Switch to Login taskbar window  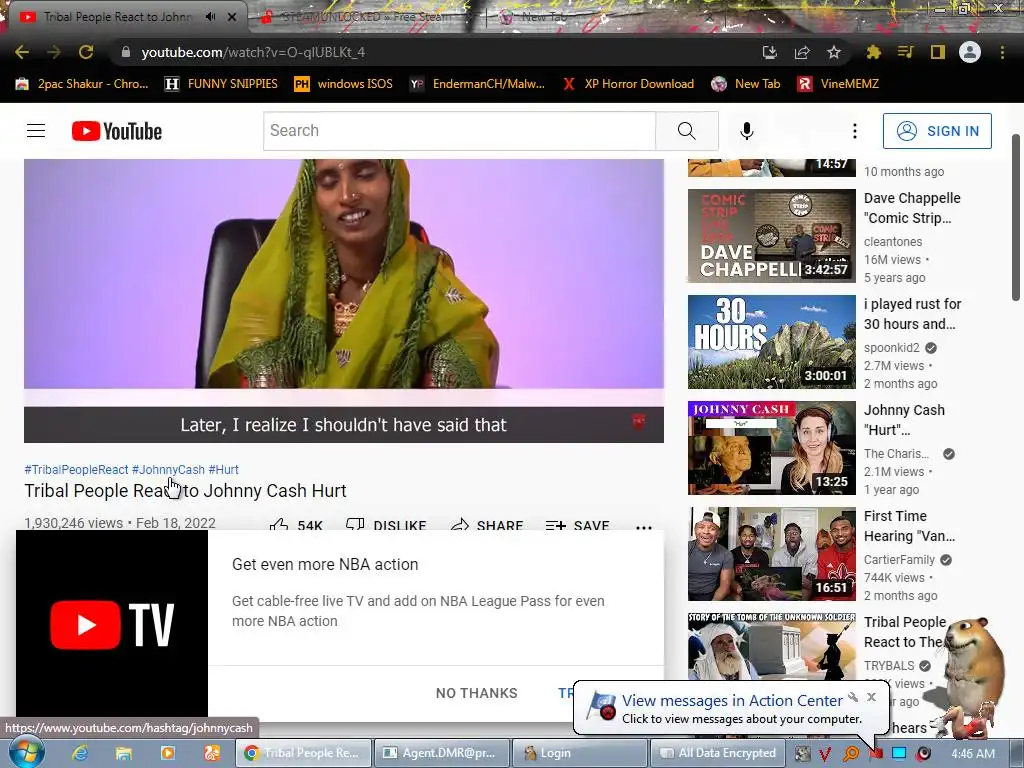coord(579,753)
